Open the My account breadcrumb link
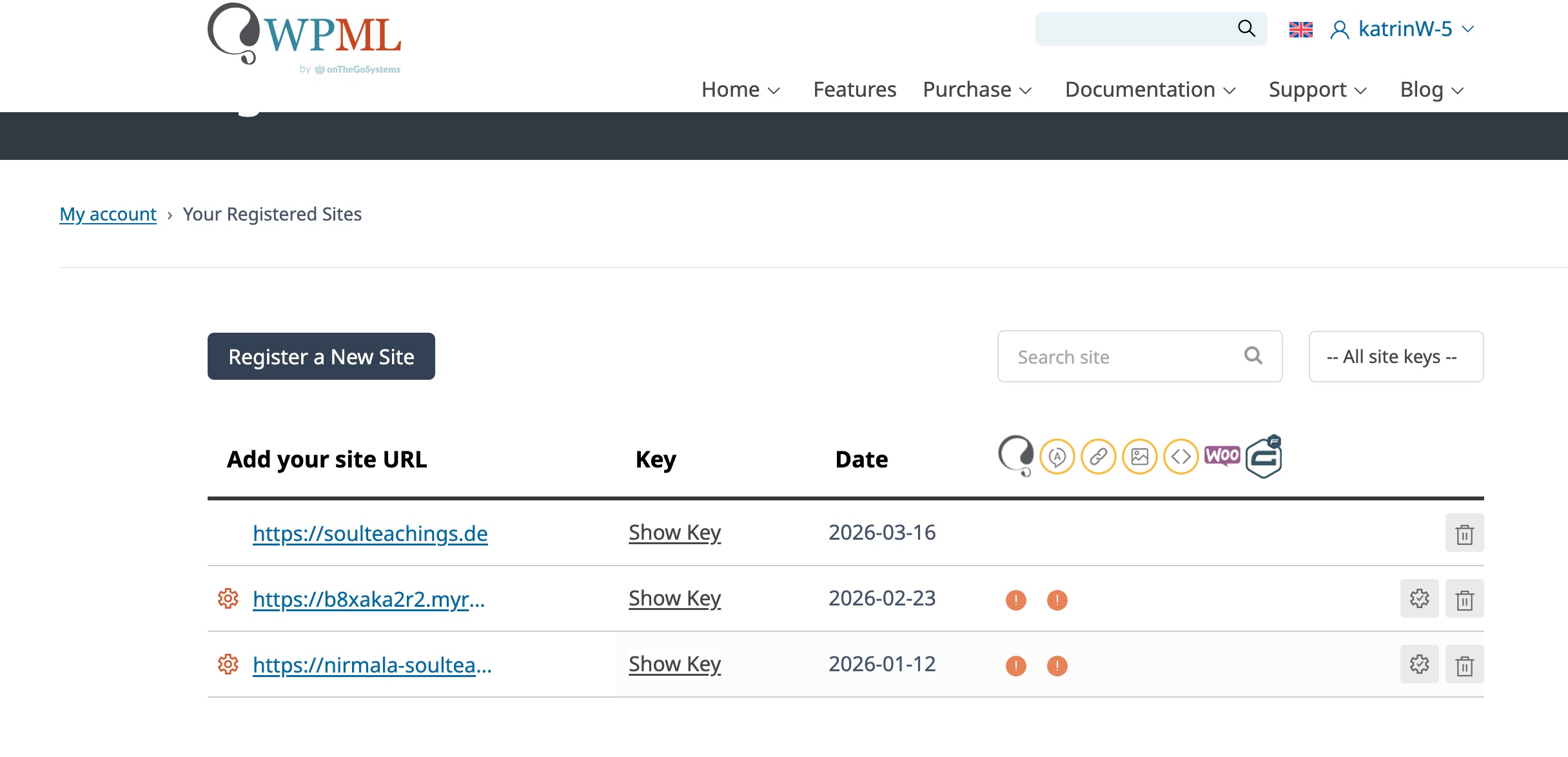The width and height of the screenshot is (1568, 757). (x=108, y=214)
